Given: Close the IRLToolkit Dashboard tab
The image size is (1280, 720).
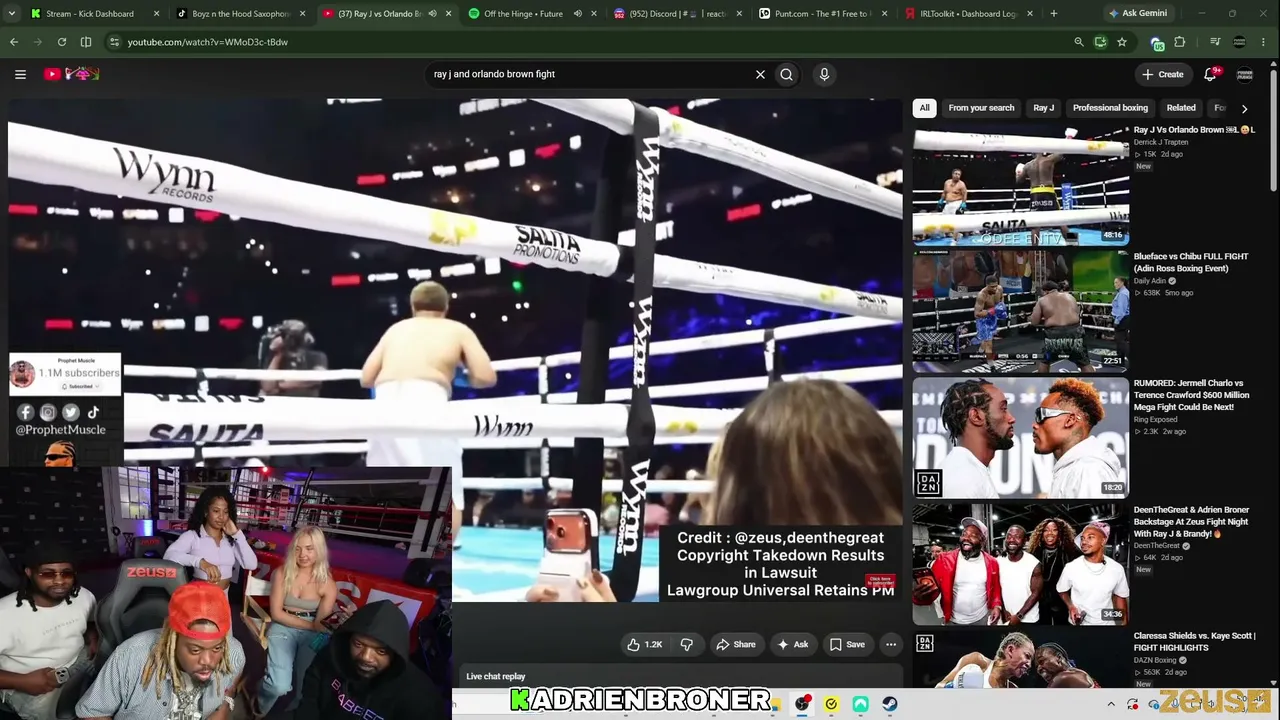Looking at the screenshot, I should click(1031, 14).
